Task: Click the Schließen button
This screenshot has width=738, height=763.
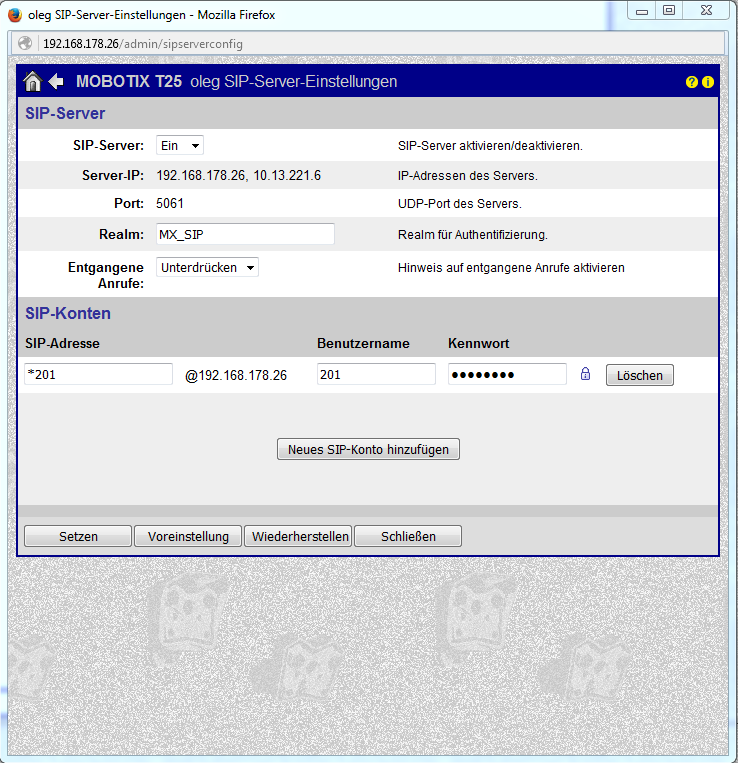Action: [408, 536]
